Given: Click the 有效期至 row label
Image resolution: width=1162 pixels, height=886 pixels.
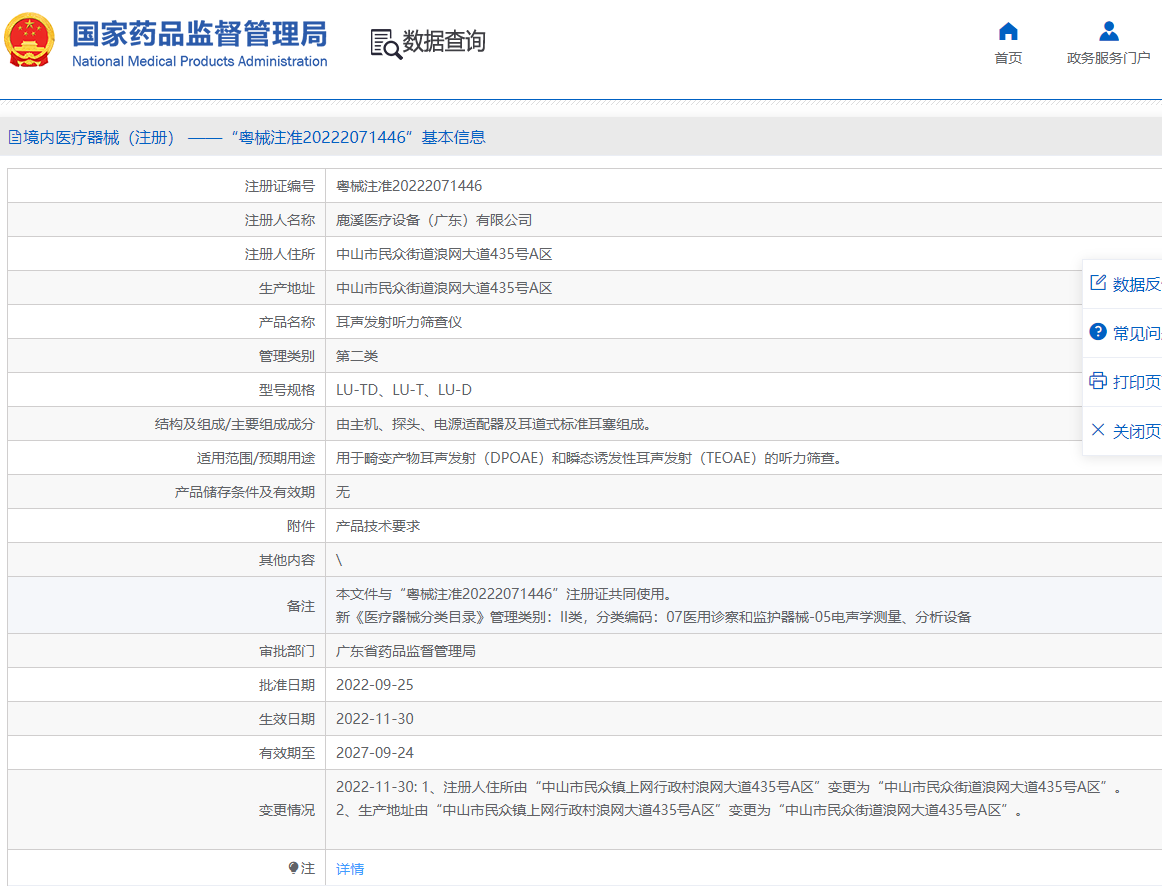Looking at the screenshot, I should tap(286, 753).
